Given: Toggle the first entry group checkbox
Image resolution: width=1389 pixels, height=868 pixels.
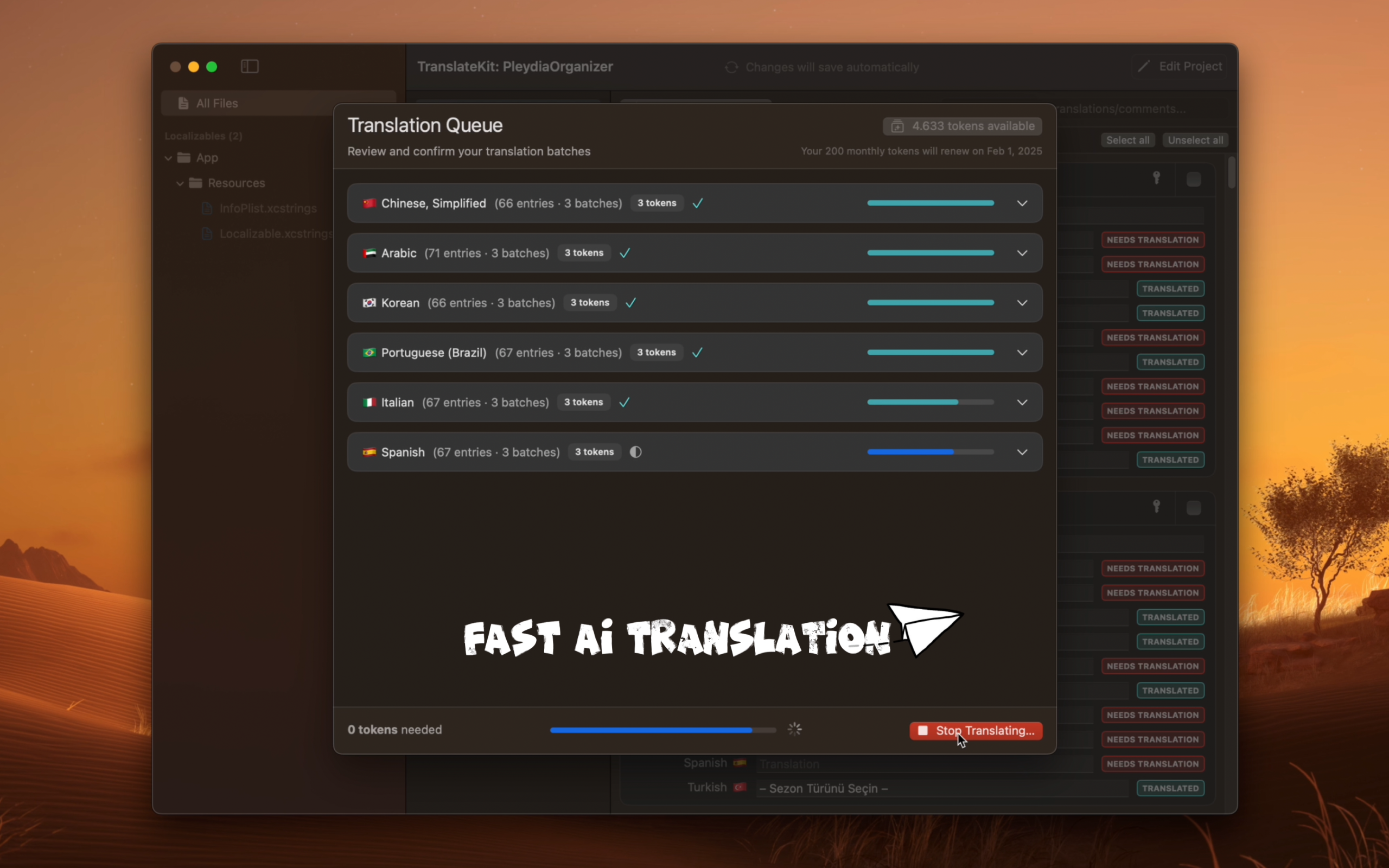Looking at the screenshot, I should 1193,180.
